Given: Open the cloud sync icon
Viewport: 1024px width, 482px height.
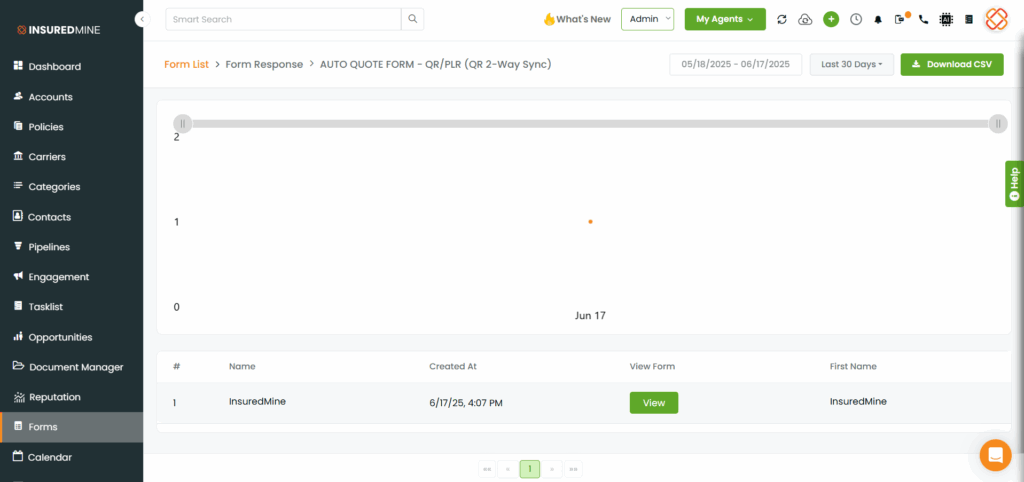Looking at the screenshot, I should [806, 20].
